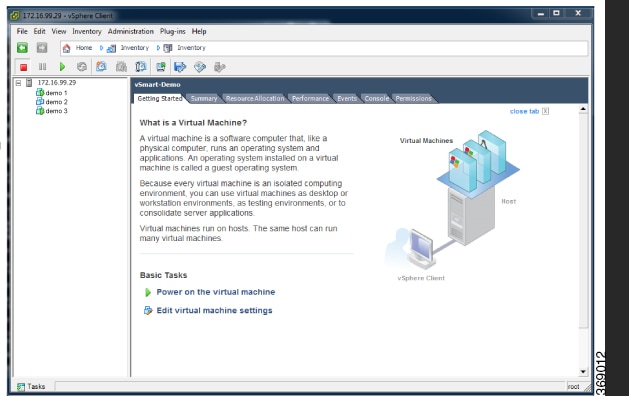This screenshot has width=629, height=396.
Task: Open the Tasks panel in status bar
Action: pyautogui.click(x=31, y=386)
